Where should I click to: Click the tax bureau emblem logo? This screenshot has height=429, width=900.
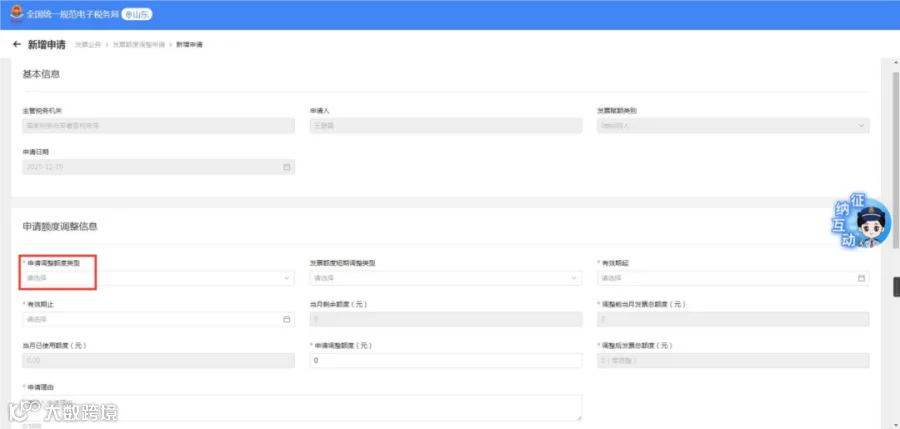[x=17, y=14]
